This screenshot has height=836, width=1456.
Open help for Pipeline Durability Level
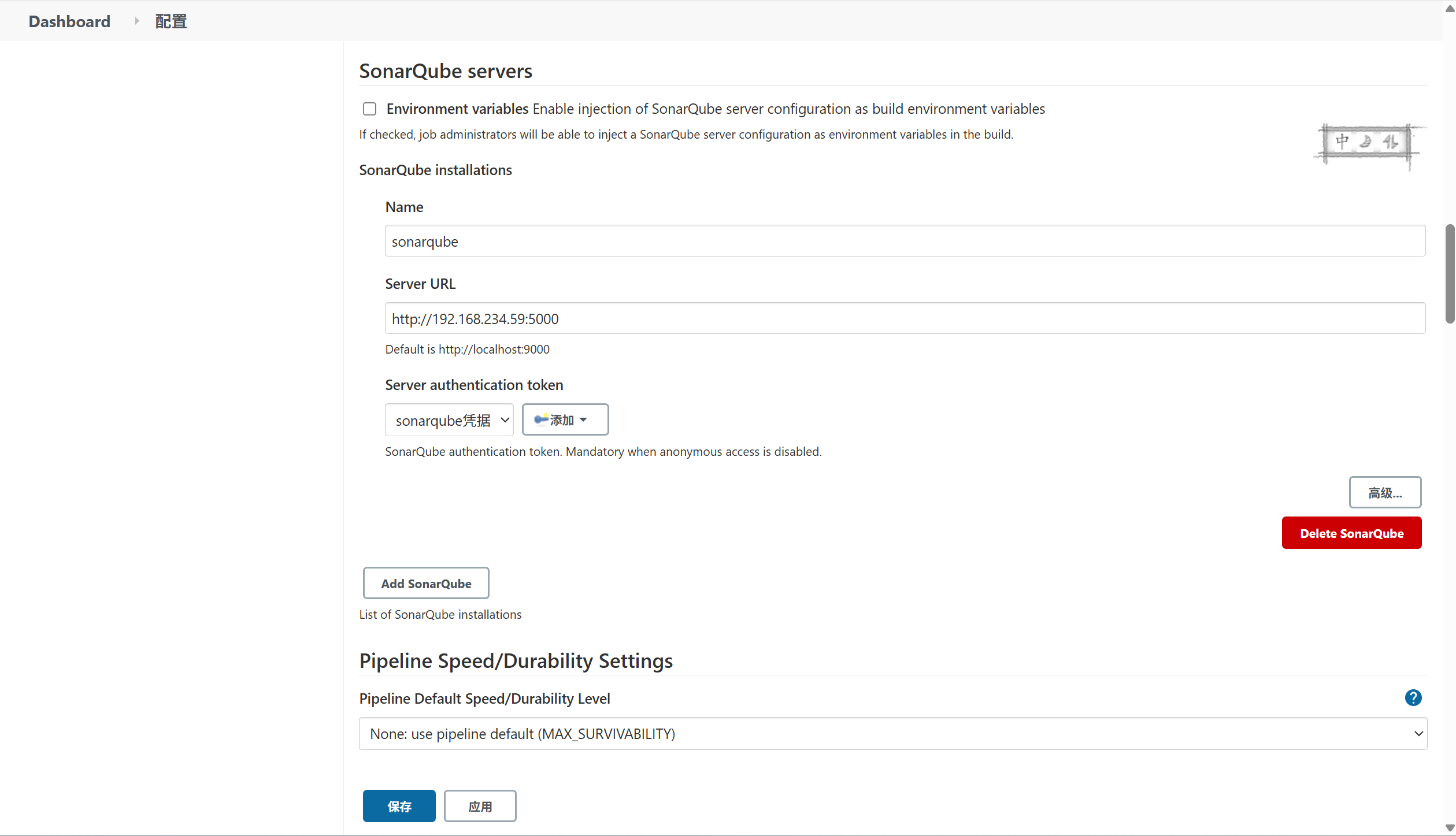1413,698
